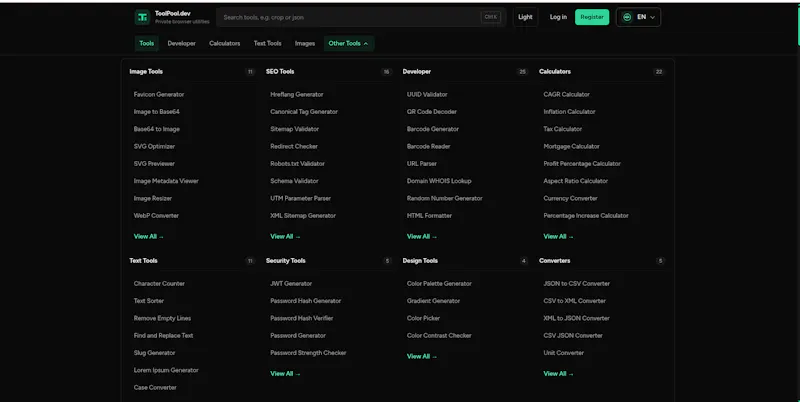Open JWT Generator tool
Viewport: 800px width, 402px height.
coord(291,284)
